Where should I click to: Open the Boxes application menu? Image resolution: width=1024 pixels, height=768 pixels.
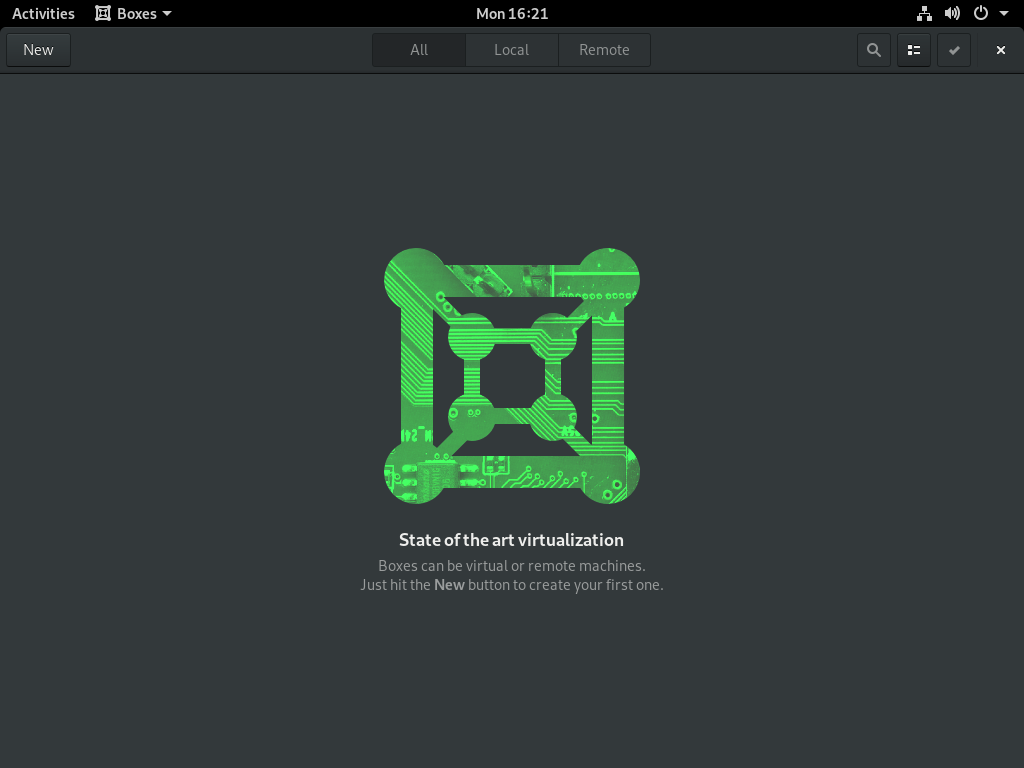tap(133, 14)
